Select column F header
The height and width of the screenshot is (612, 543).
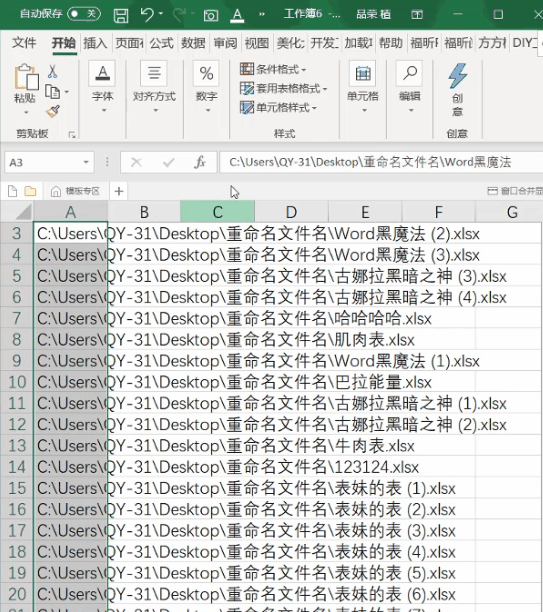click(438, 212)
